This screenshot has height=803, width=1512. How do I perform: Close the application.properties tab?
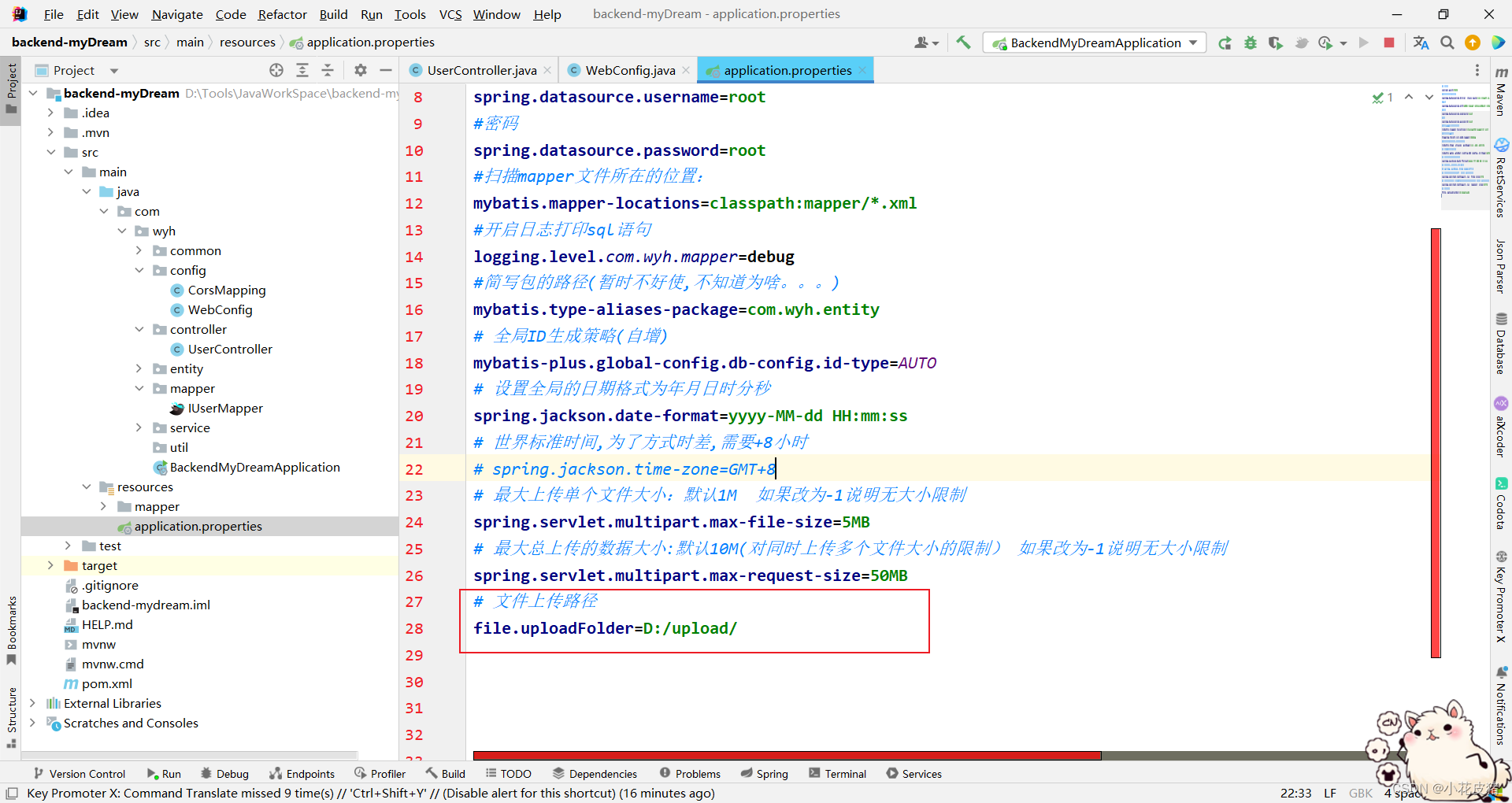pos(863,70)
